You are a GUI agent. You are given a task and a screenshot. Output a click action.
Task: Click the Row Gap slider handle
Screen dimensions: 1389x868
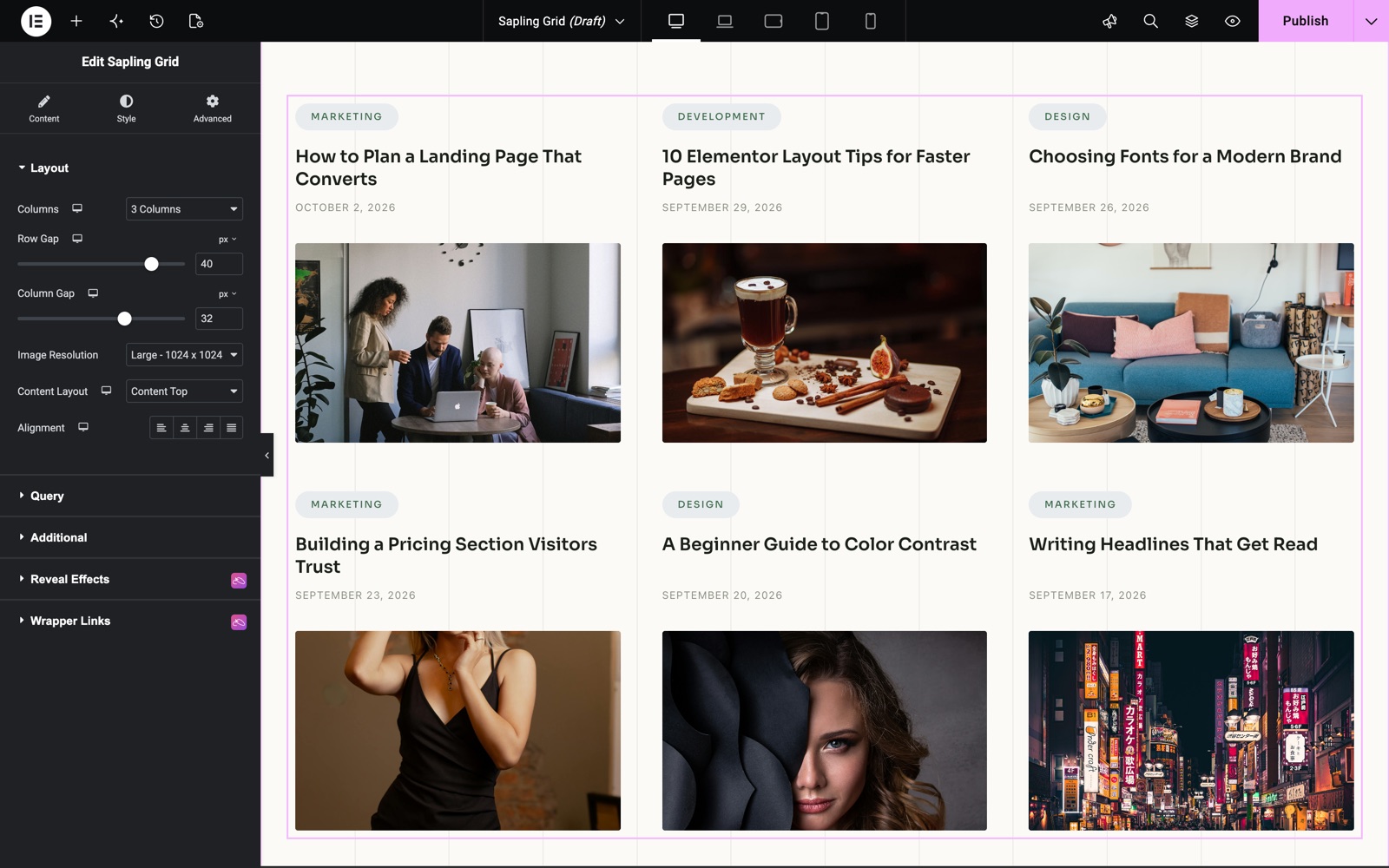tap(151, 264)
